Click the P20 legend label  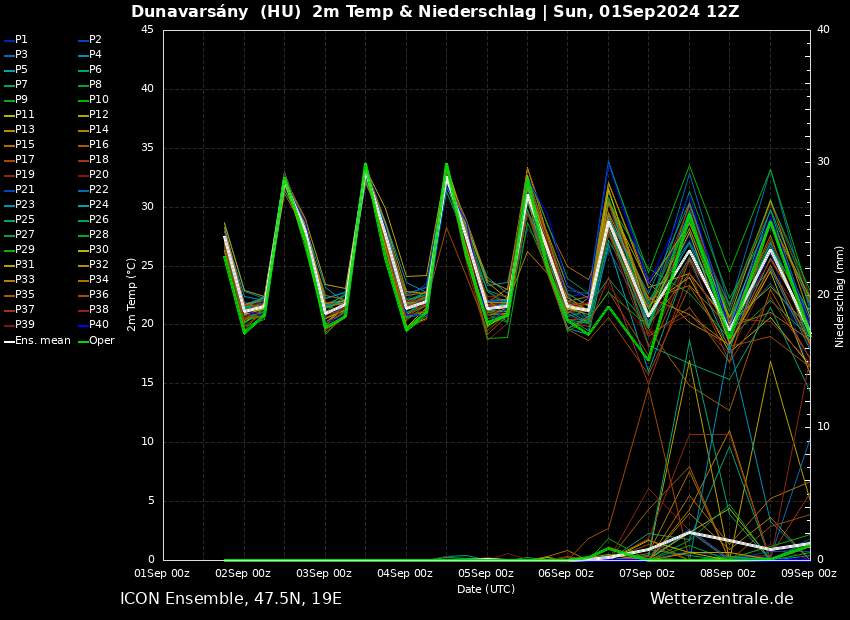tap(98, 175)
